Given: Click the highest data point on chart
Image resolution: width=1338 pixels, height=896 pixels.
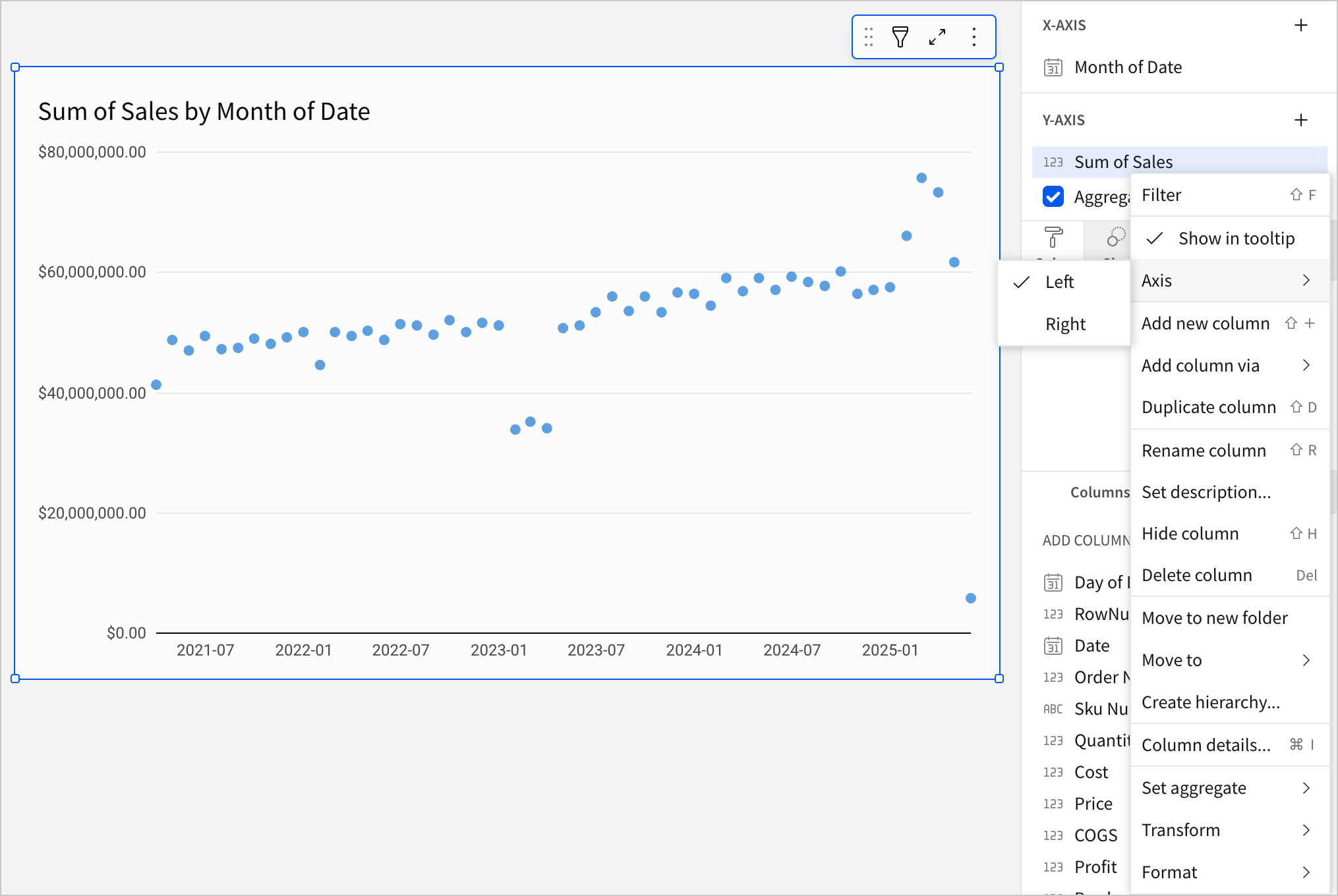Looking at the screenshot, I should (x=921, y=178).
